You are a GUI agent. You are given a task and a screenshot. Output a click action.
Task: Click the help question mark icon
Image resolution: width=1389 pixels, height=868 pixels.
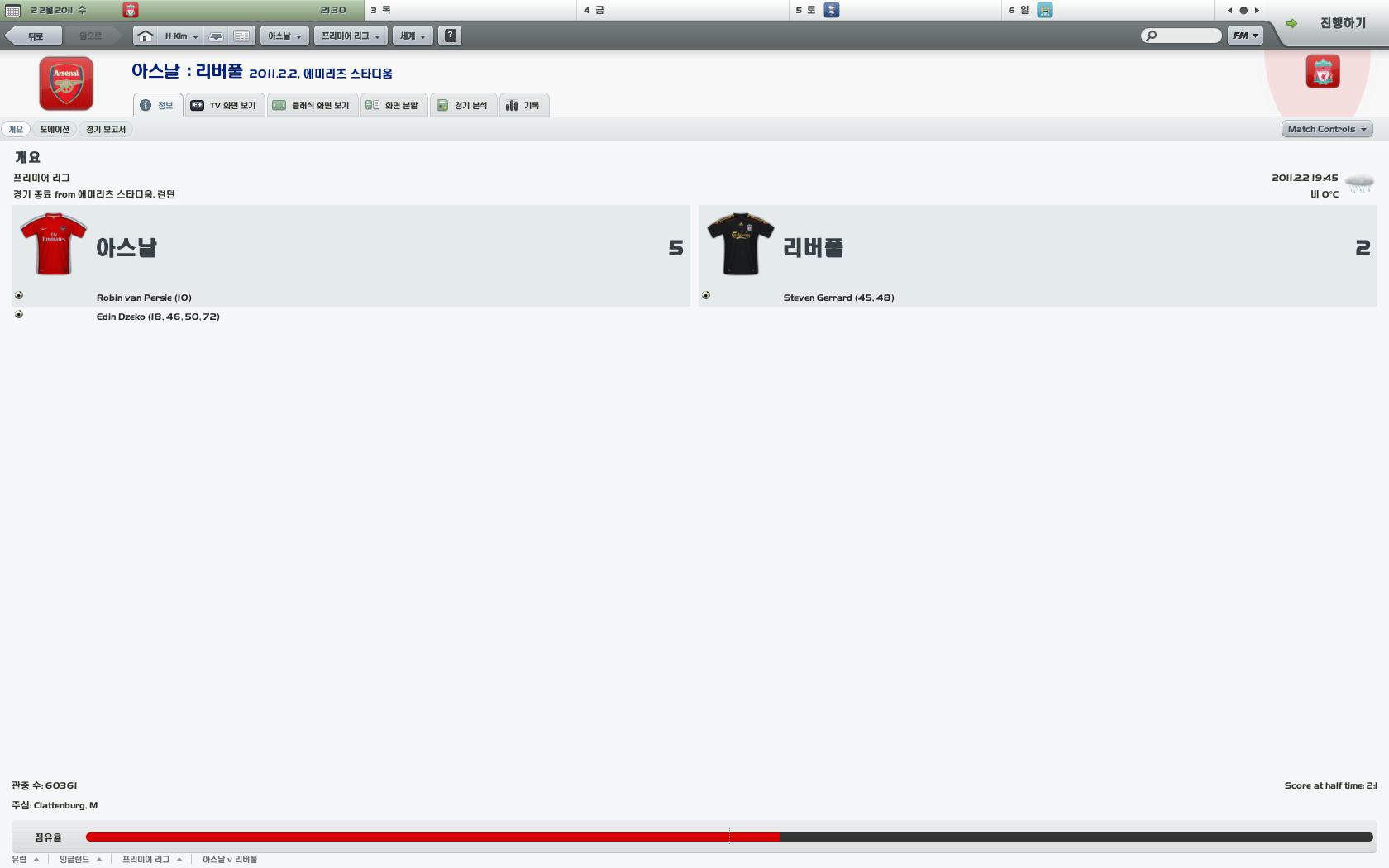[450, 36]
